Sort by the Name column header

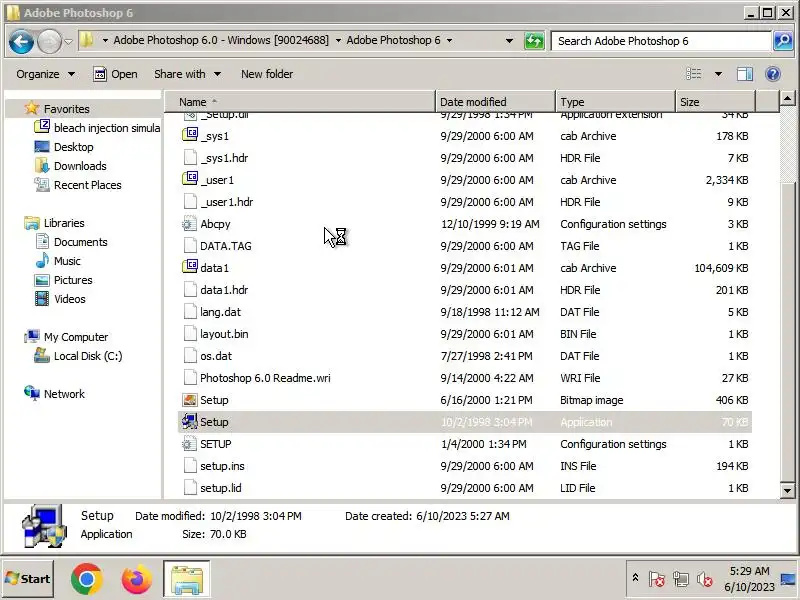[301, 102]
